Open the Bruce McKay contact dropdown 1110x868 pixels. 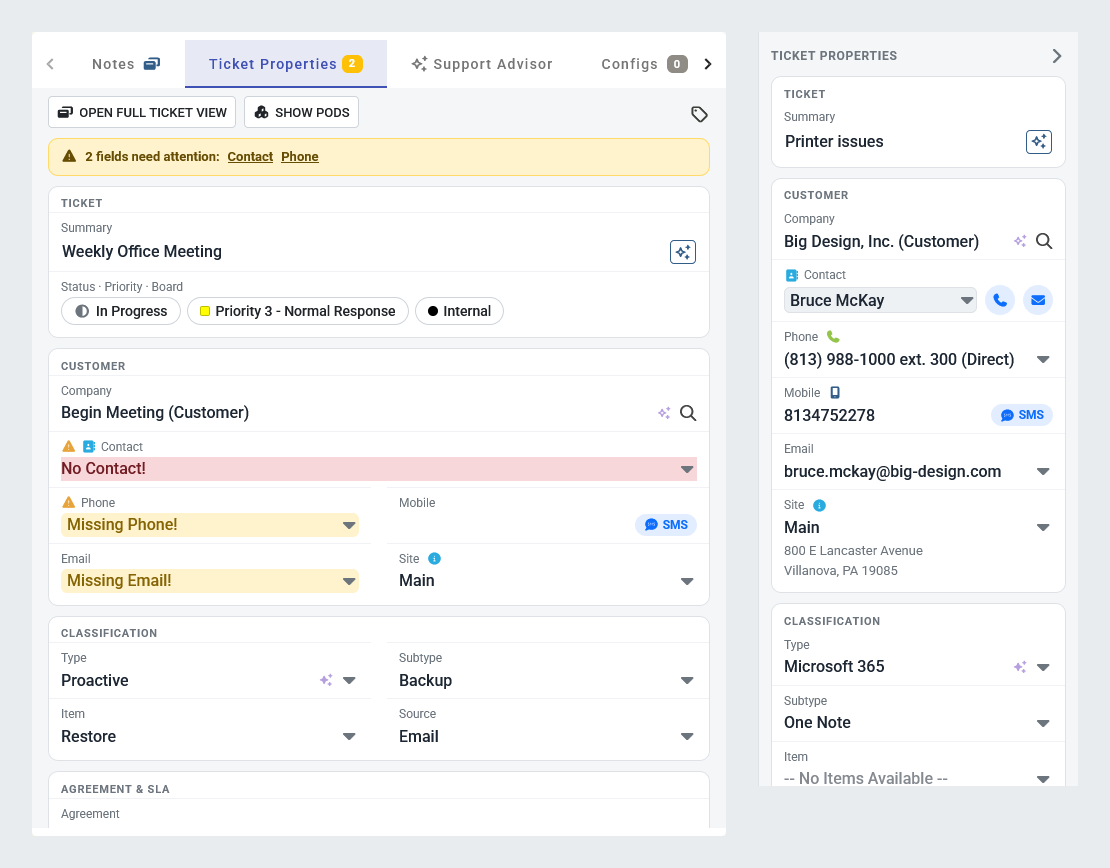pos(881,300)
